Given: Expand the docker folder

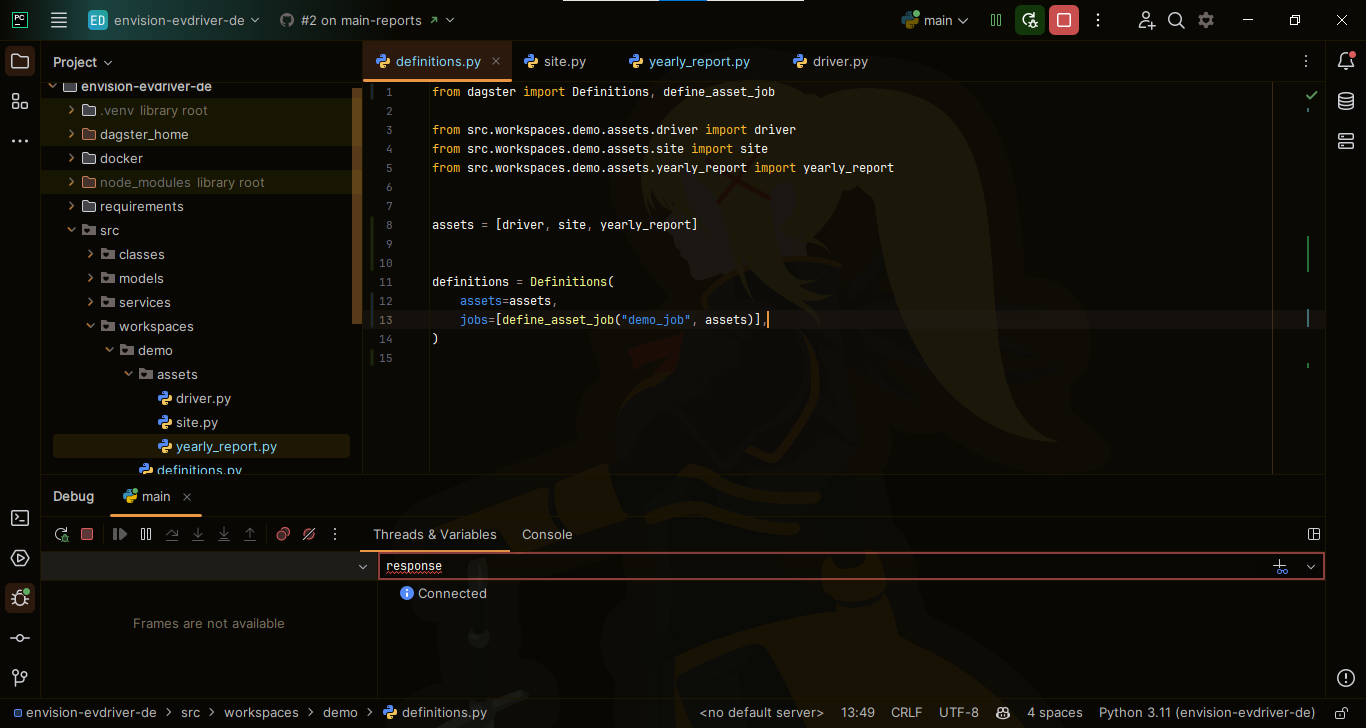Looking at the screenshot, I should [x=71, y=158].
